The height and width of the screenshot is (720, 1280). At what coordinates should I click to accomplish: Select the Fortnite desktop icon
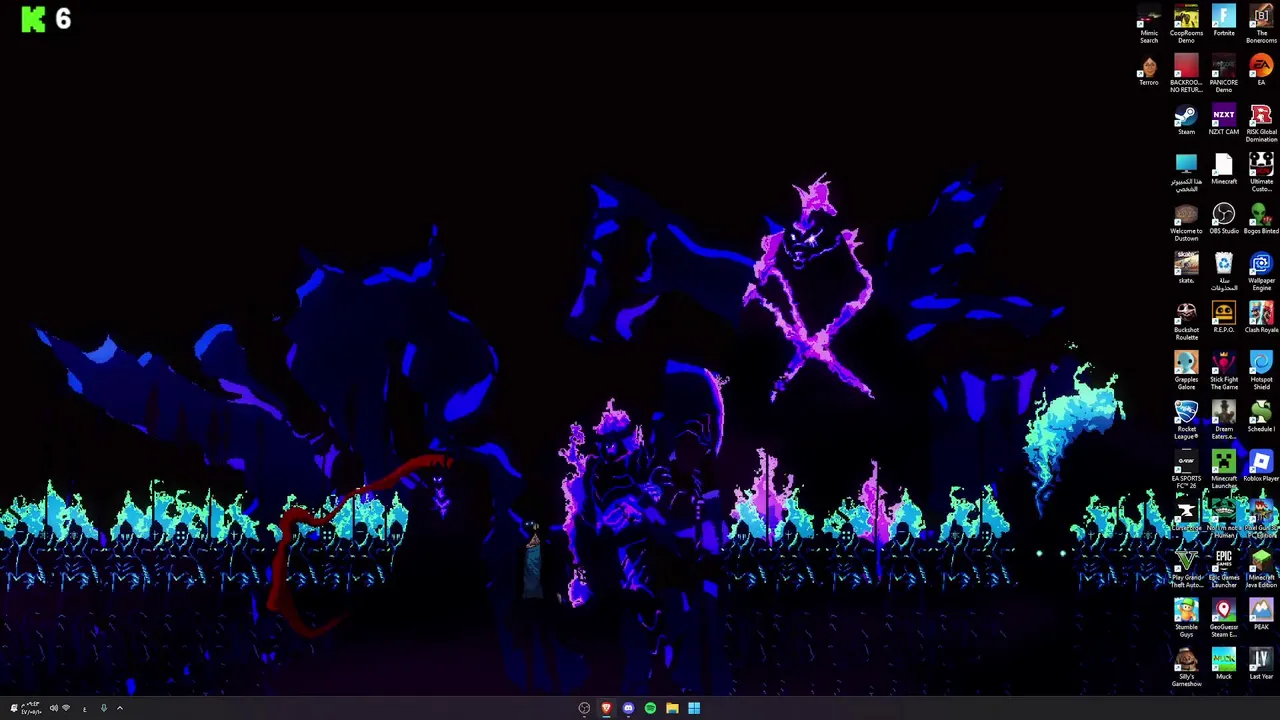click(1224, 21)
